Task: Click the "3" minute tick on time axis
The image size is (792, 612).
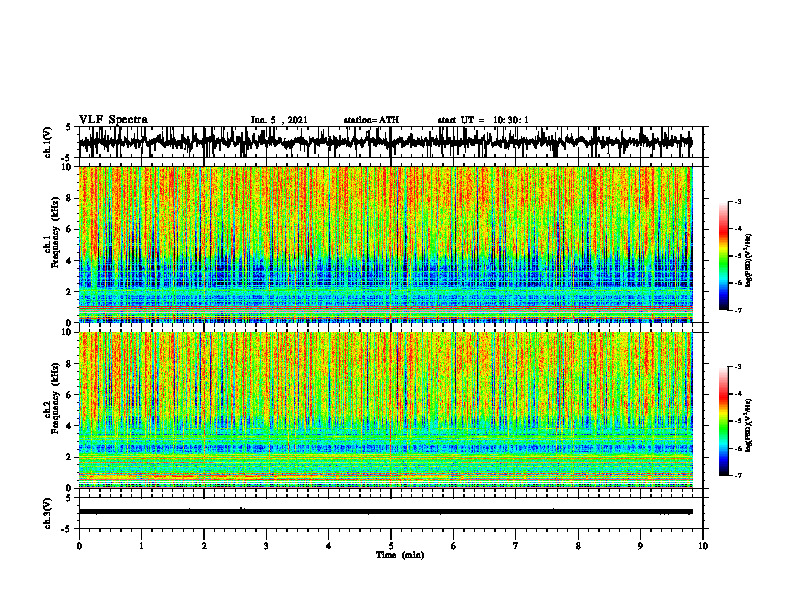Action: coord(266,546)
